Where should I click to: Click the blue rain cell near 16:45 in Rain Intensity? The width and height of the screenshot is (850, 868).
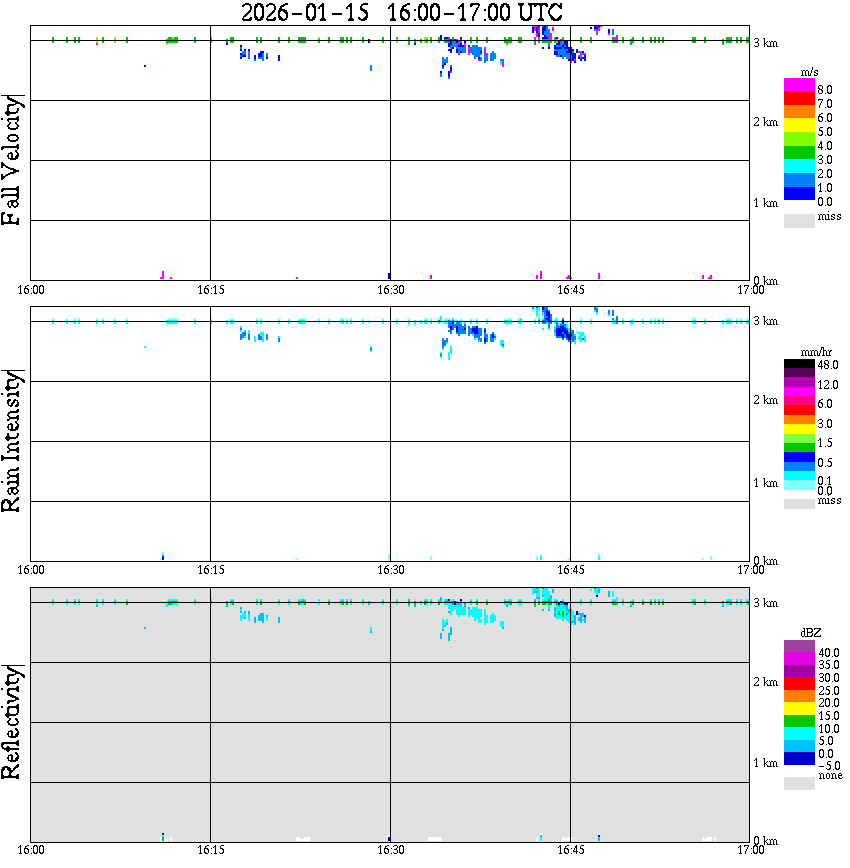coord(564,332)
